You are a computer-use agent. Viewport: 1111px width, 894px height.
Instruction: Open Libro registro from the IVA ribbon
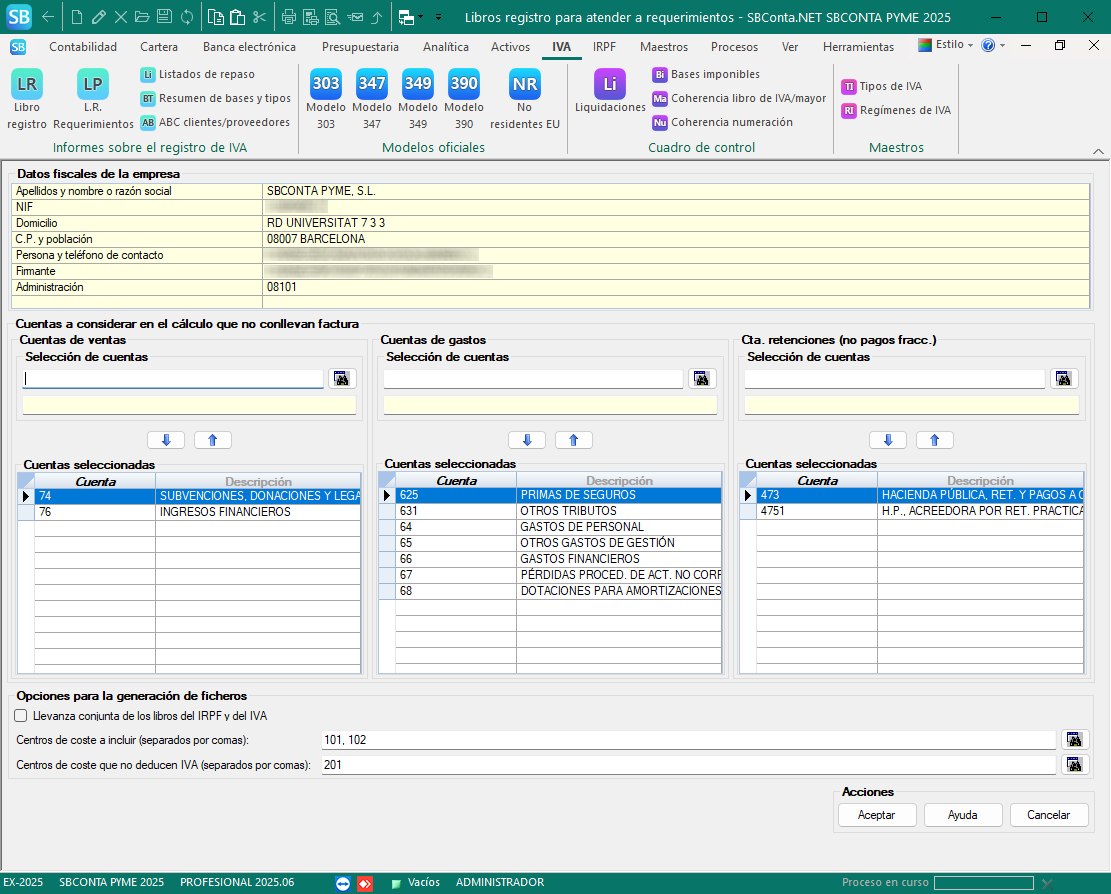[27, 87]
